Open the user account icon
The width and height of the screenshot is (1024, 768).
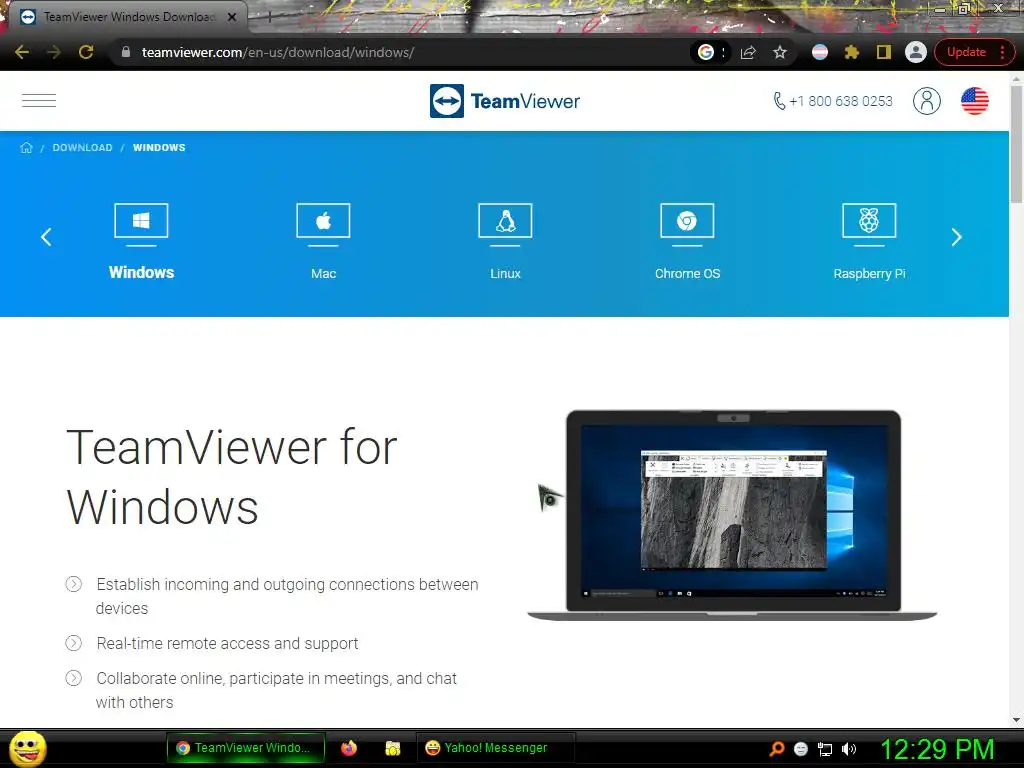927,101
